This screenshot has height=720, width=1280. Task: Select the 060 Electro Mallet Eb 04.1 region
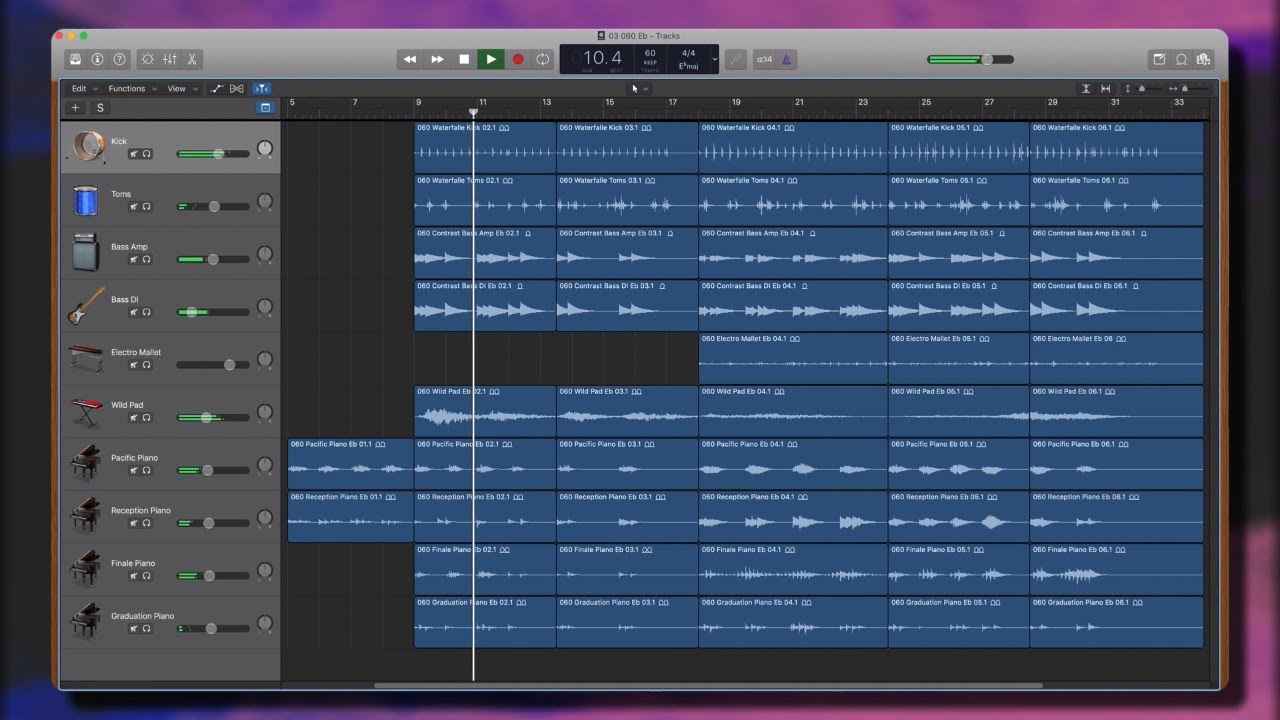click(x=793, y=359)
